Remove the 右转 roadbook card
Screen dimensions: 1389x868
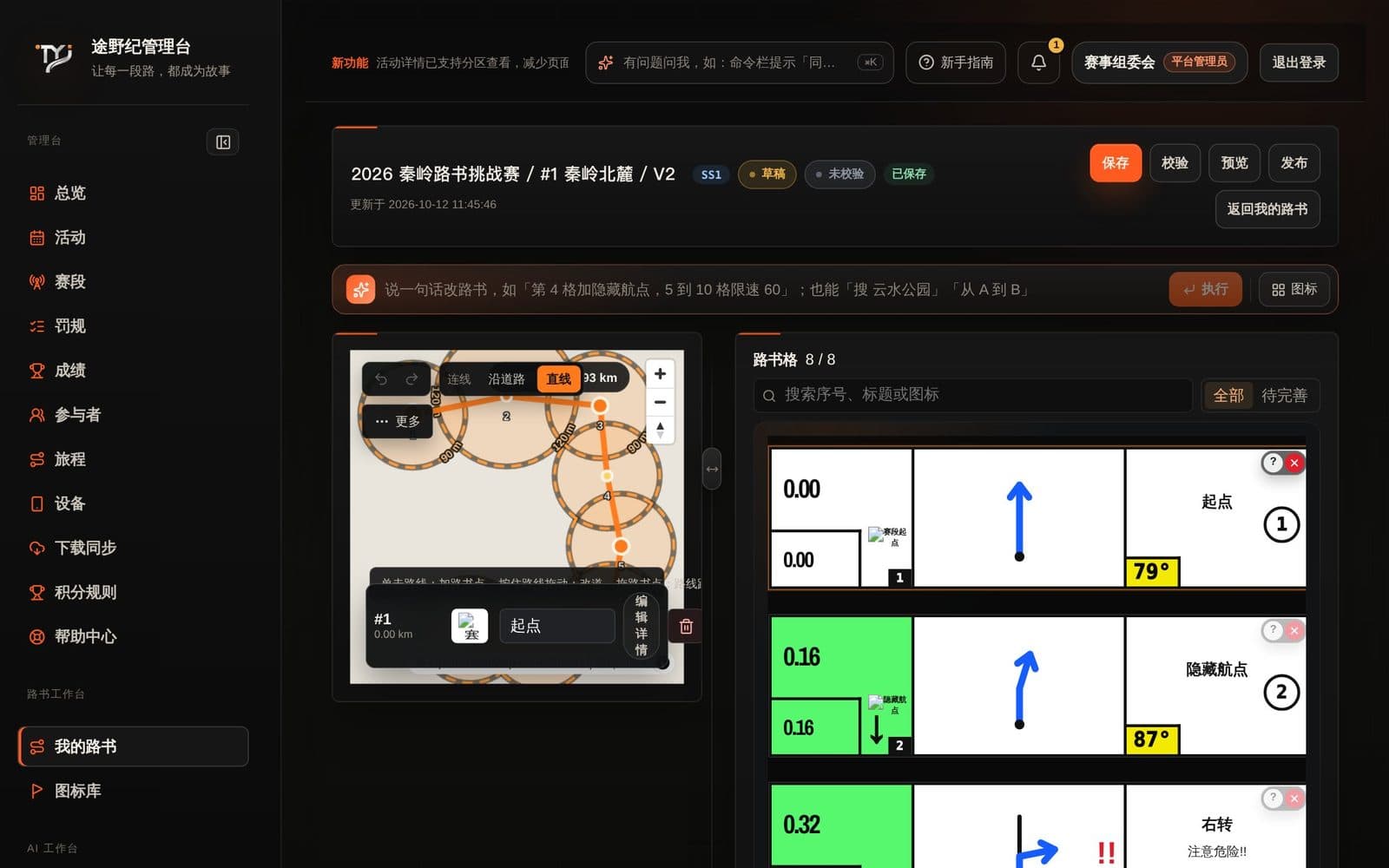click(1294, 798)
